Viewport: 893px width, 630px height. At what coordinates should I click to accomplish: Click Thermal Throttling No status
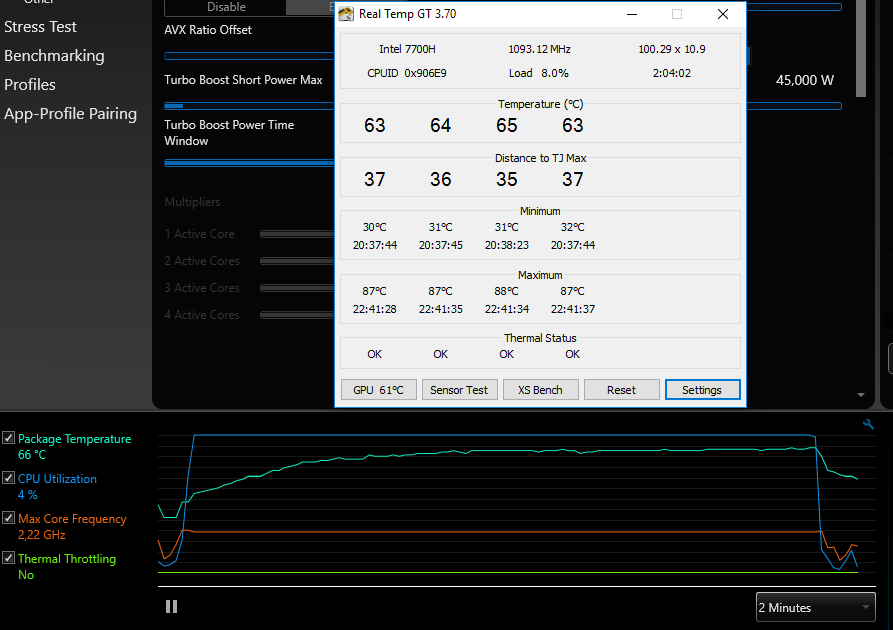tap(26, 575)
